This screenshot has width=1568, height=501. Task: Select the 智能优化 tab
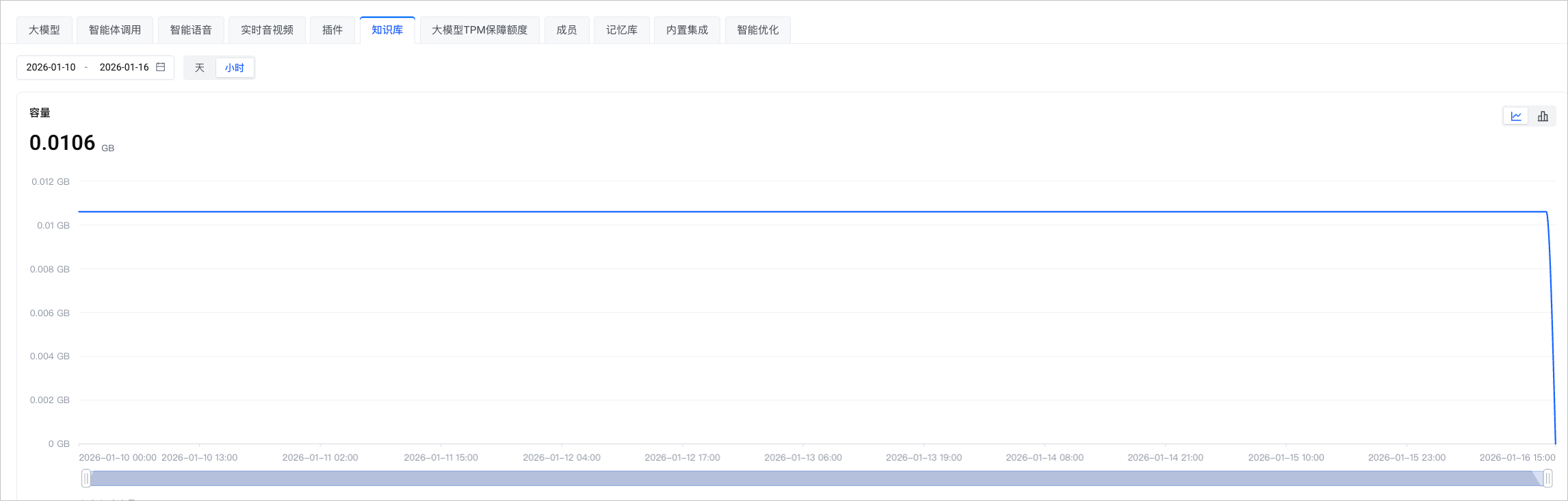[757, 30]
